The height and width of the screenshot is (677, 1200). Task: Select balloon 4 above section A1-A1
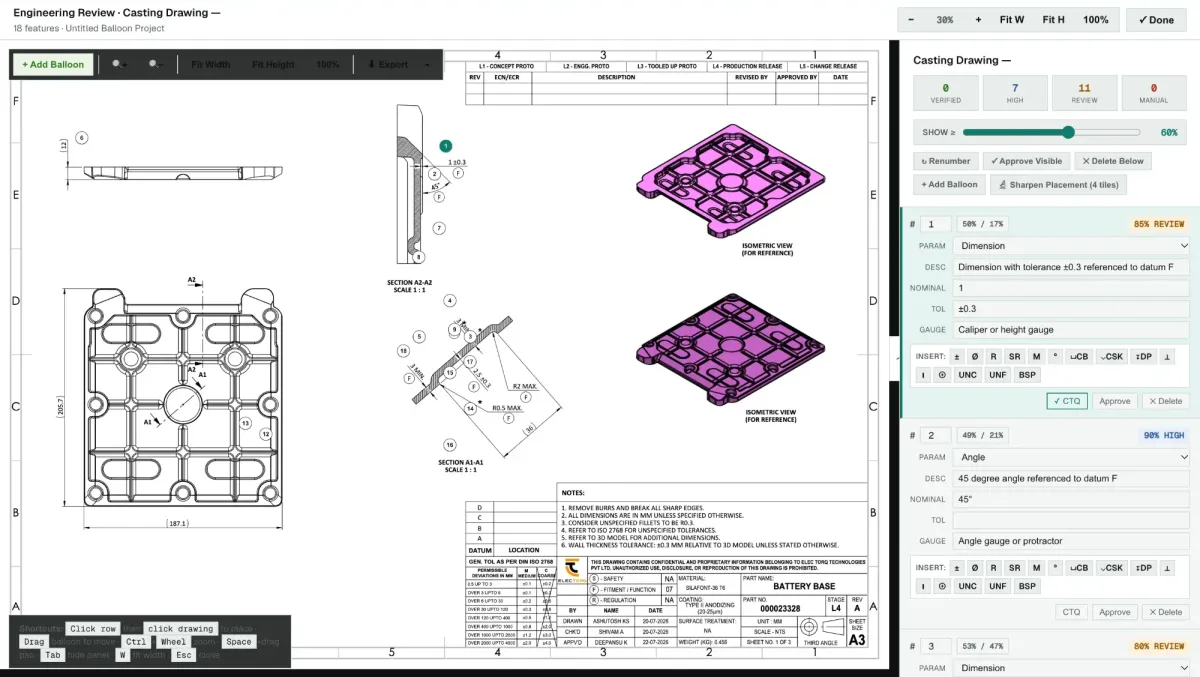coord(450,300)
